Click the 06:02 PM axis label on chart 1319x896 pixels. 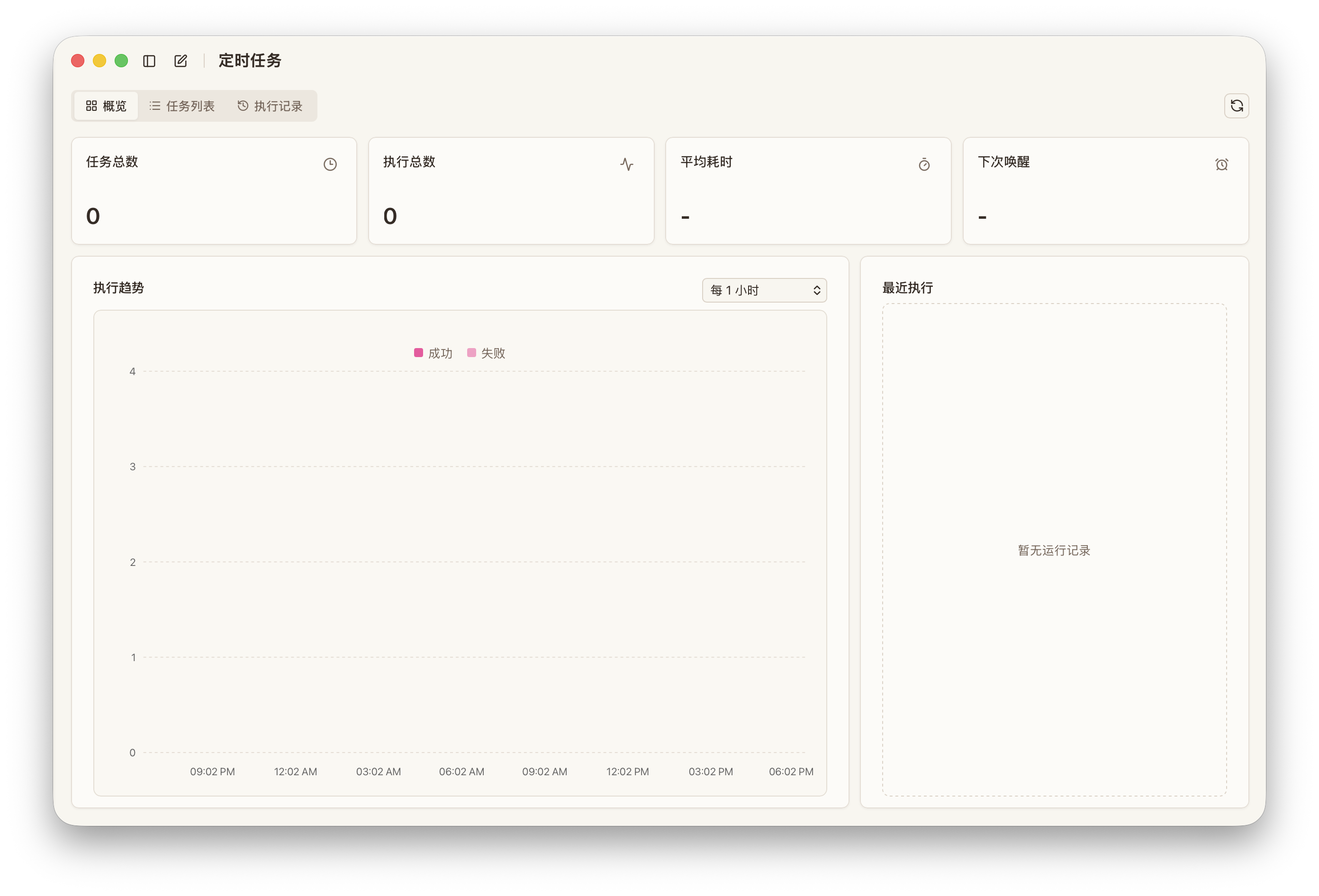pos(791,771)
